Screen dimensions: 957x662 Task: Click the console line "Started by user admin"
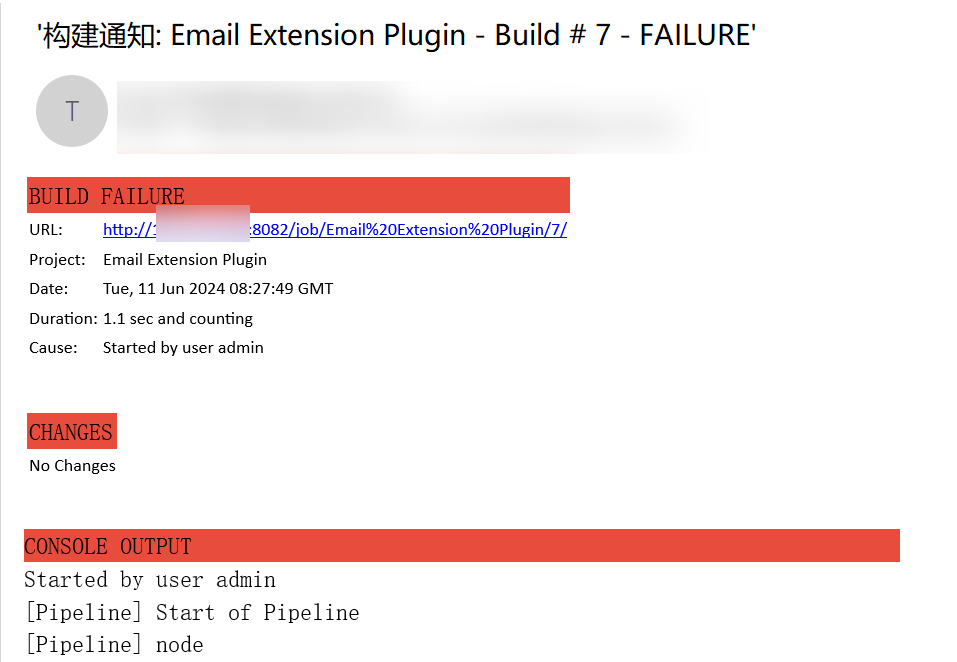pyautogui.click(x=150, y=580)
